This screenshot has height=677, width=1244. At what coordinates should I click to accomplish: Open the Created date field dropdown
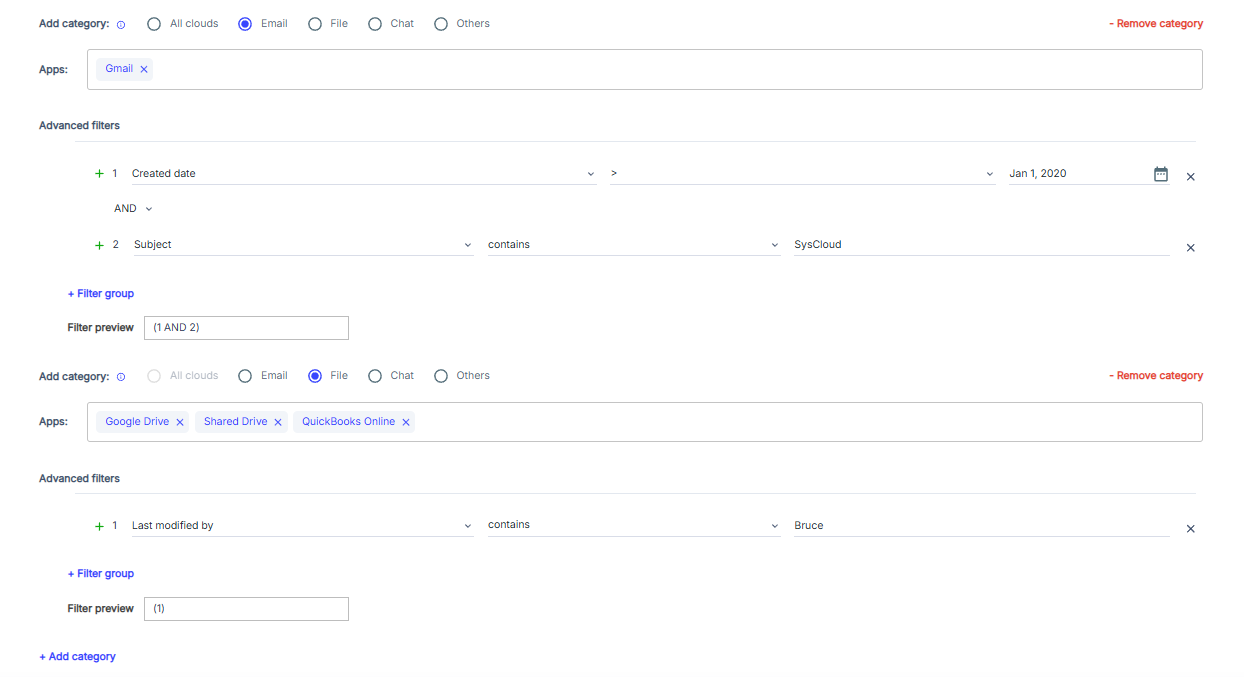click(x=364, y=174)
